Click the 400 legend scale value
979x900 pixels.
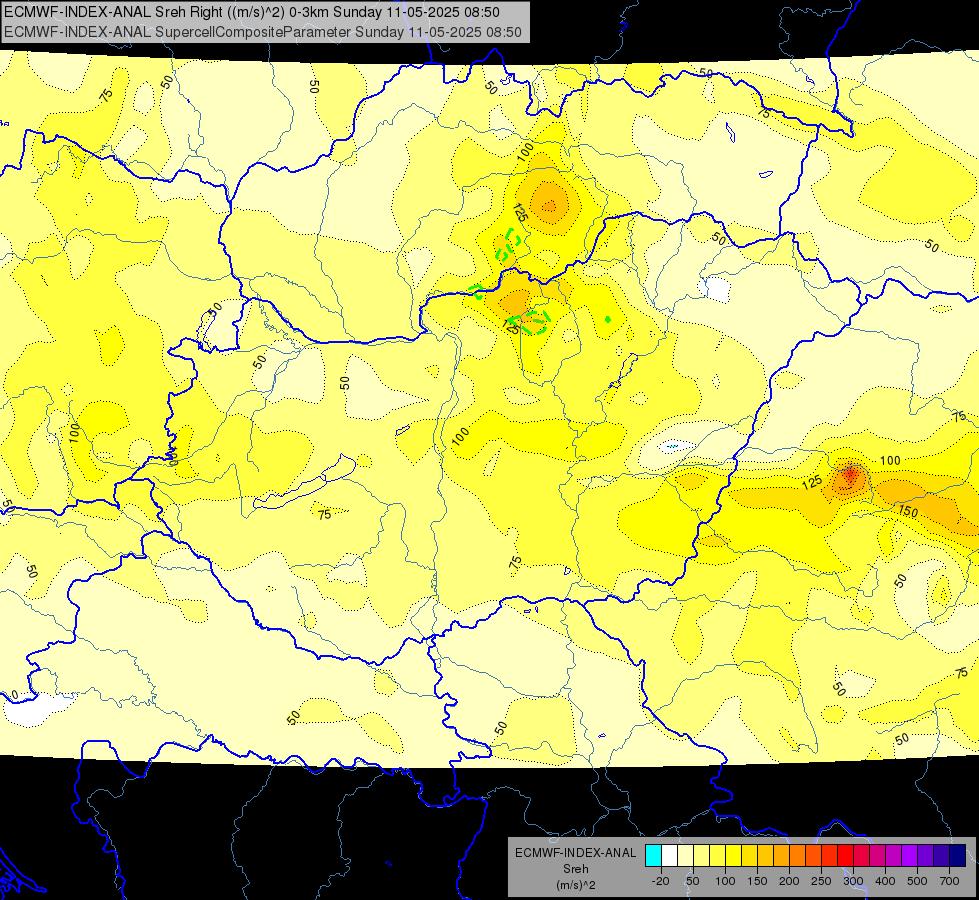[x=885, y=881]
